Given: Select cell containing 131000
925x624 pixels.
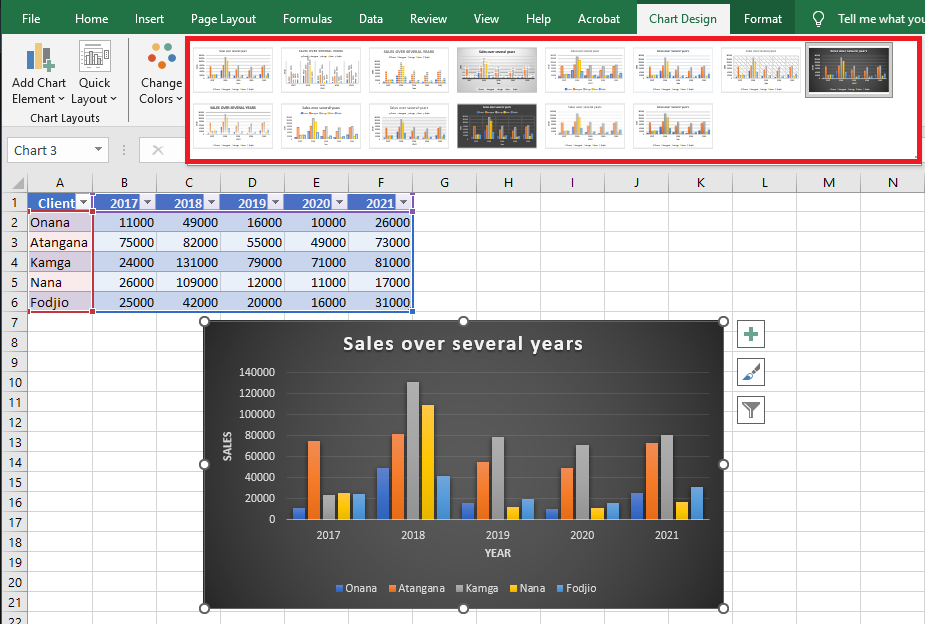Looking at the screenshot, I should point(188,262).
